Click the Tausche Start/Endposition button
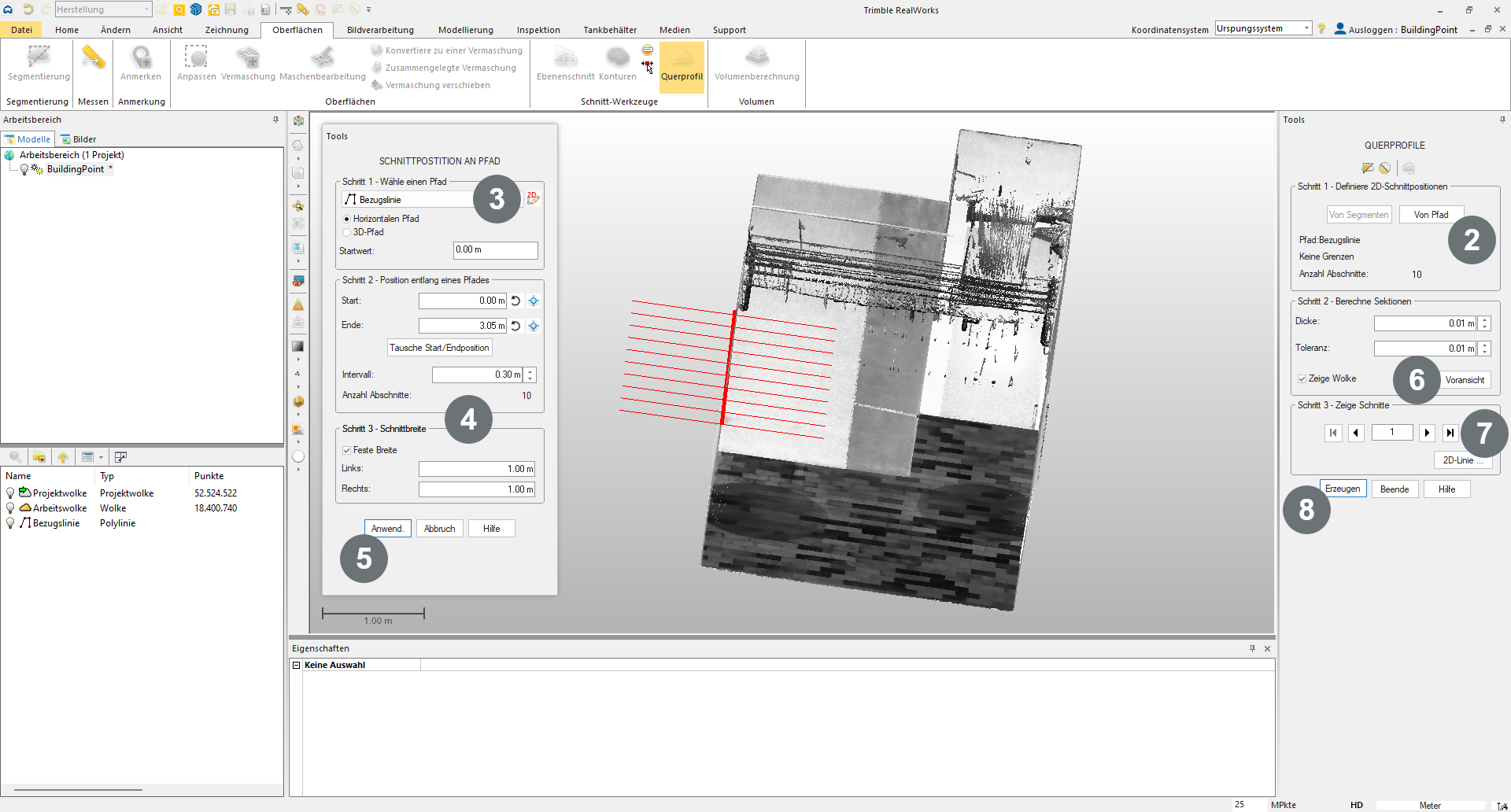The width and height of the screenshot is (1511, 812). 439,348
